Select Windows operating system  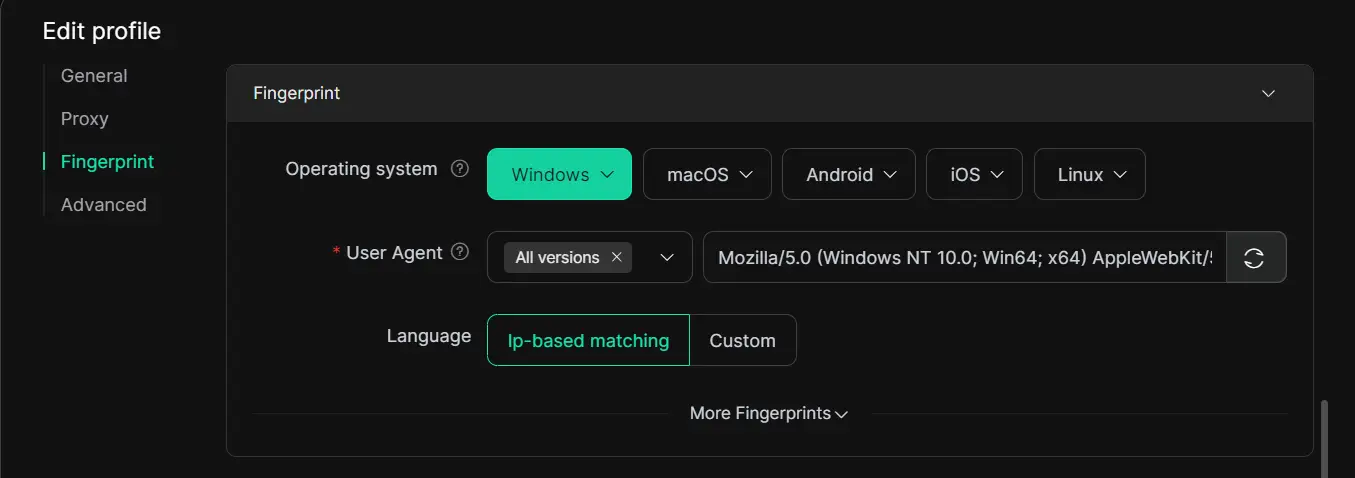[x=559, y=174]
